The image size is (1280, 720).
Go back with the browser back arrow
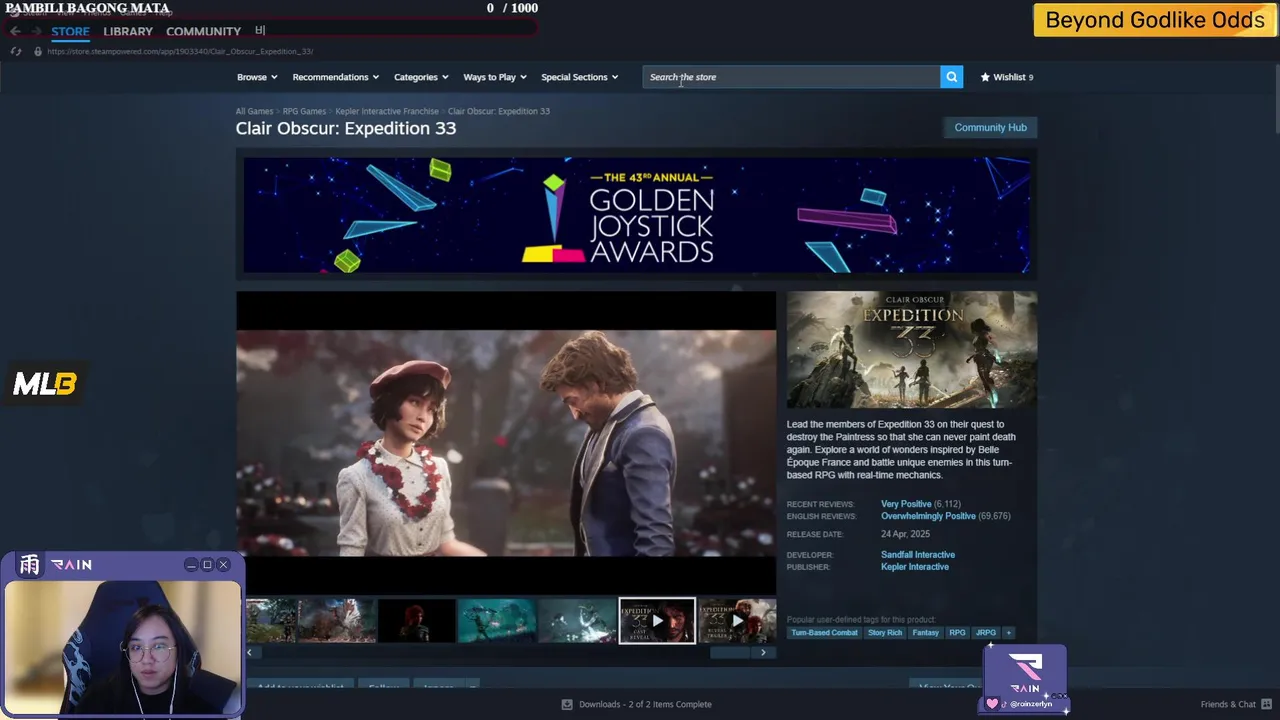click(x=15, y=31)
